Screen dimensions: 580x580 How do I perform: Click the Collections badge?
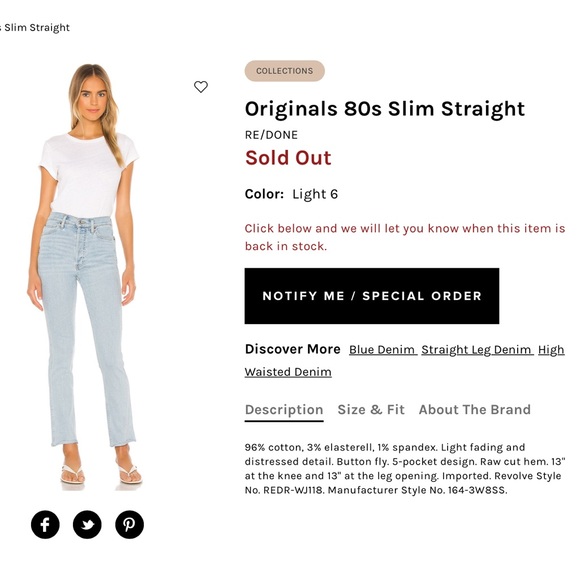pyautogui.click(x=285, y=71)
